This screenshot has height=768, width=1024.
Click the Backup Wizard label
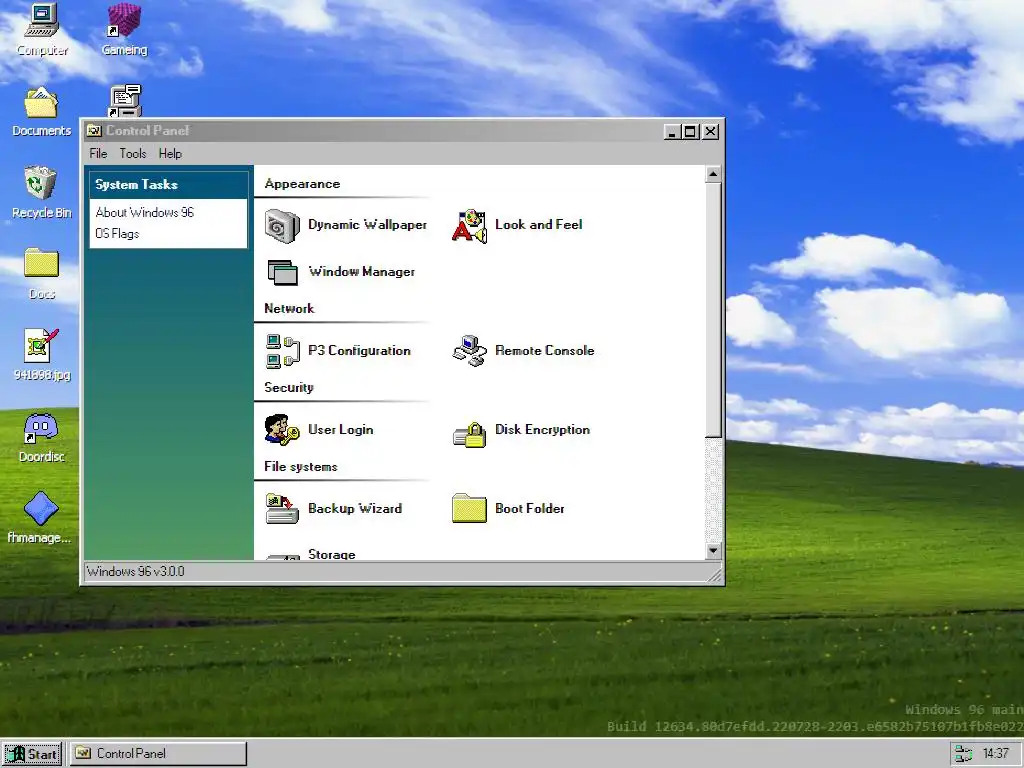[x=355, y=509]
